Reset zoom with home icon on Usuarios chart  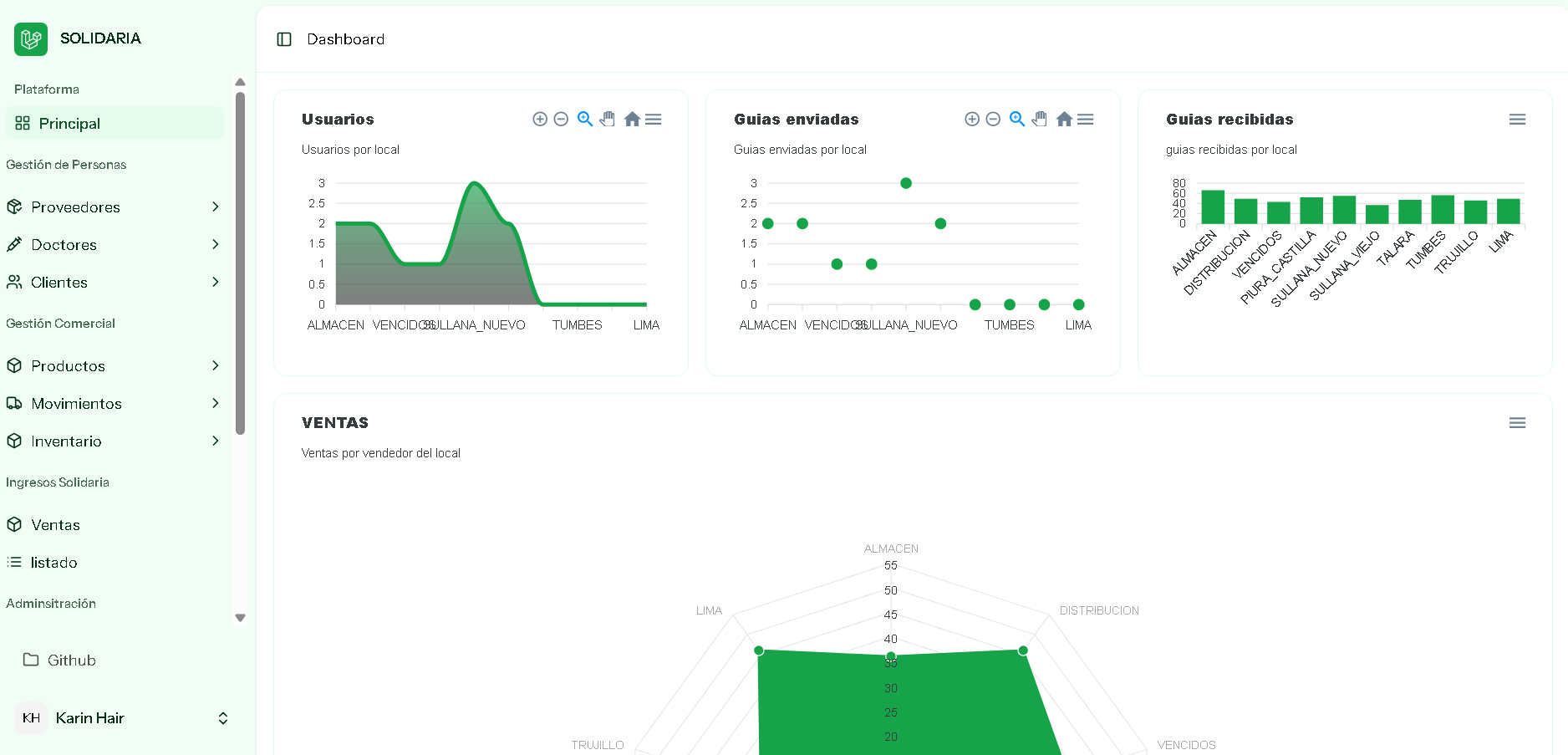[632, 120]
